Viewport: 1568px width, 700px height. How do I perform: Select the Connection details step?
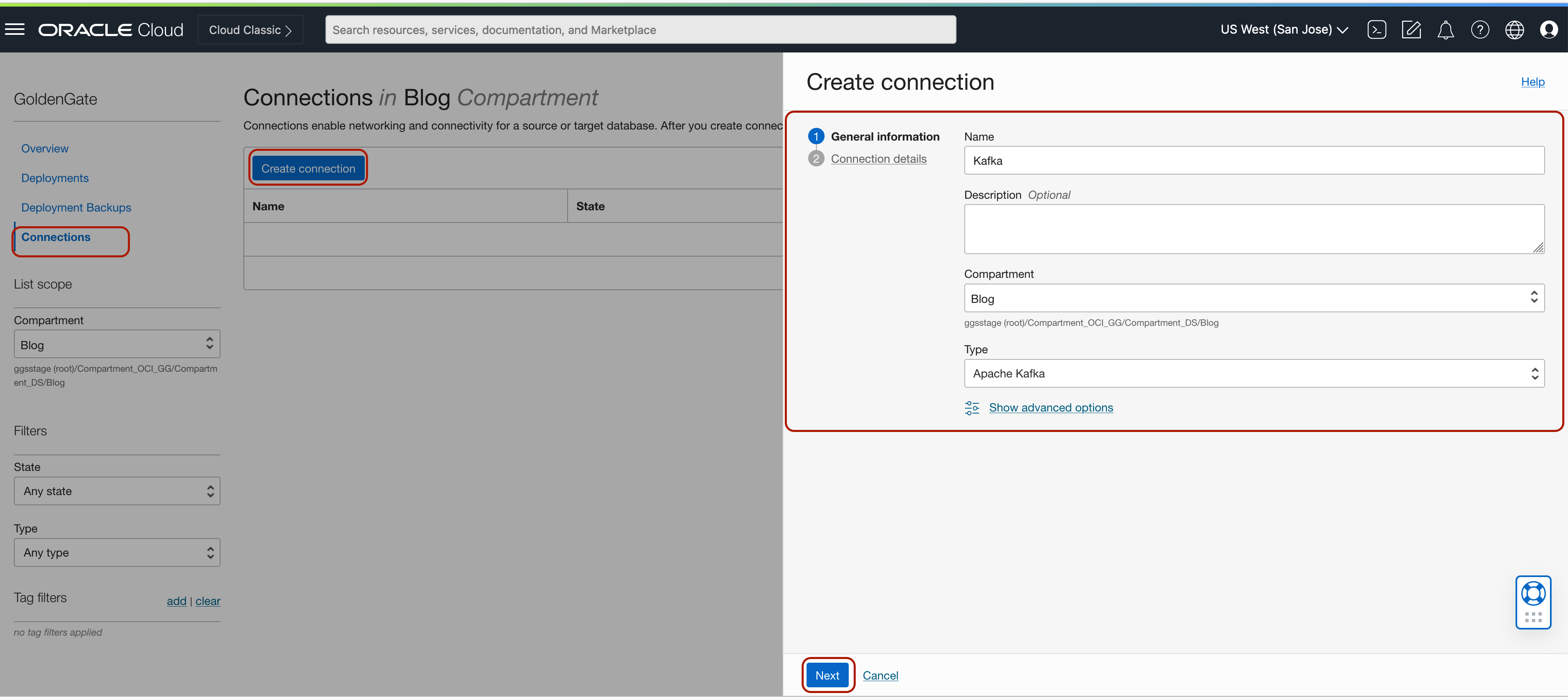tap(879, 158)
